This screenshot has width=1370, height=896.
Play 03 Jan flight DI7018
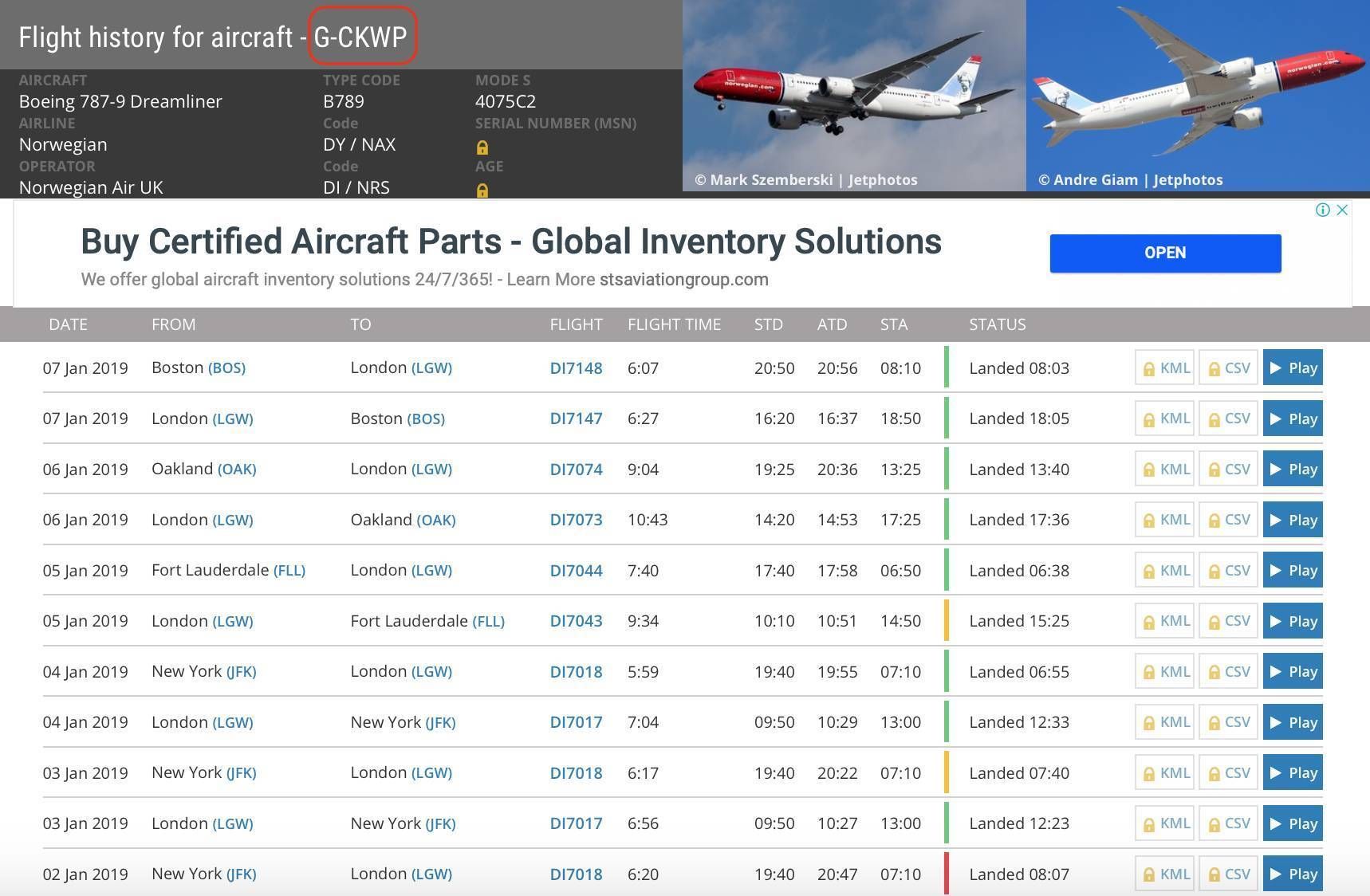(1293, 772)
